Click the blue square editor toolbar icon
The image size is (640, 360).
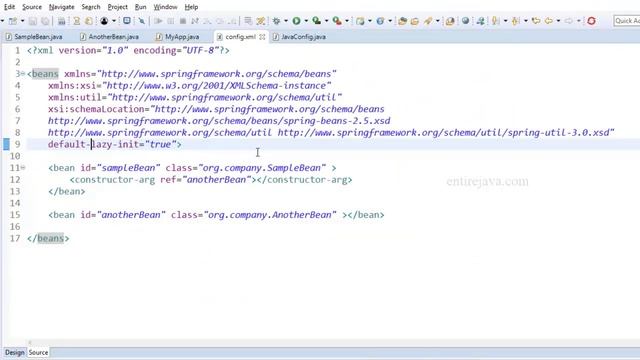(x=127, y=21)
